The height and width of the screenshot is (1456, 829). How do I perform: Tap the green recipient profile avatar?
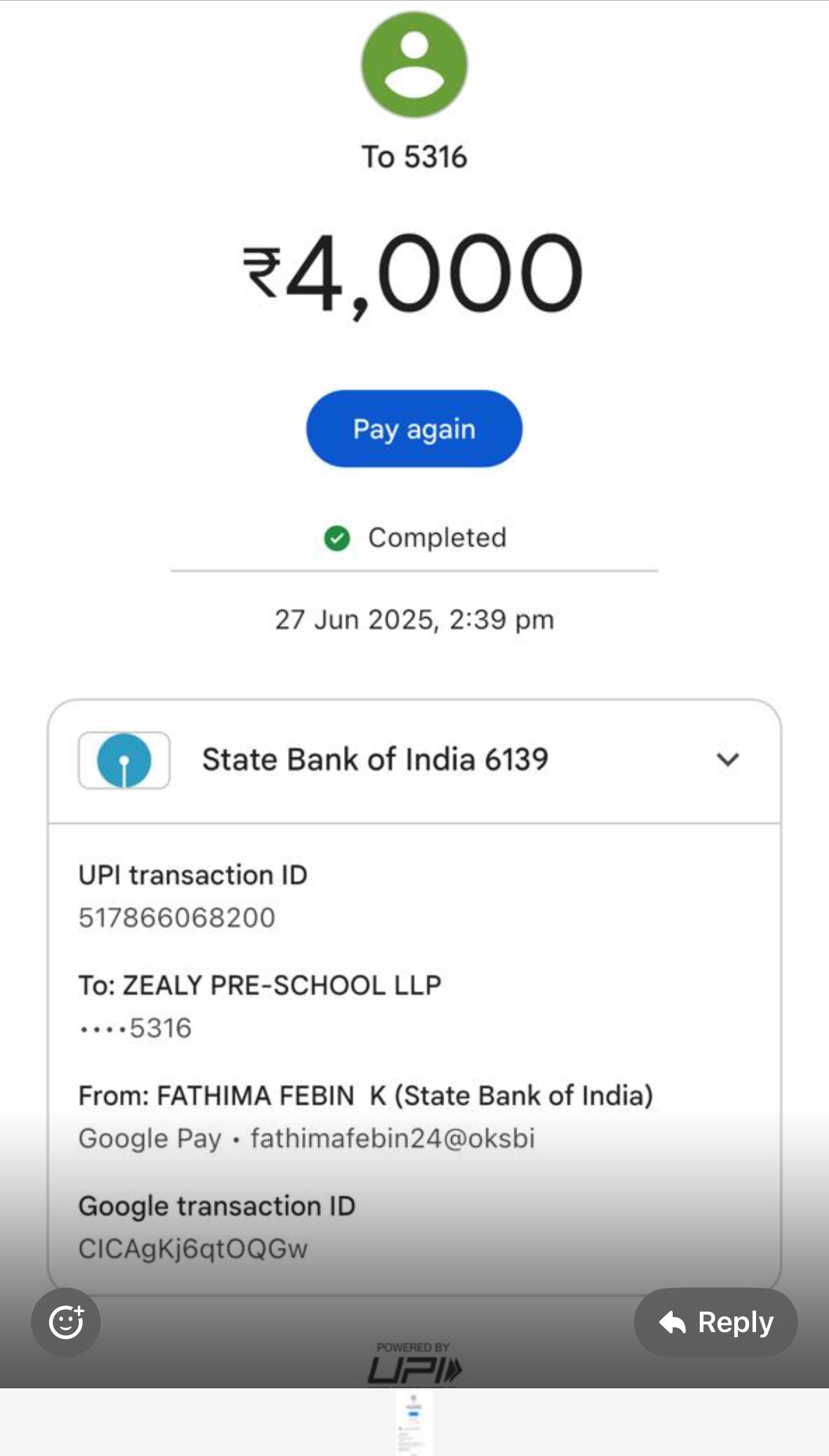click(x=414, y=65)
